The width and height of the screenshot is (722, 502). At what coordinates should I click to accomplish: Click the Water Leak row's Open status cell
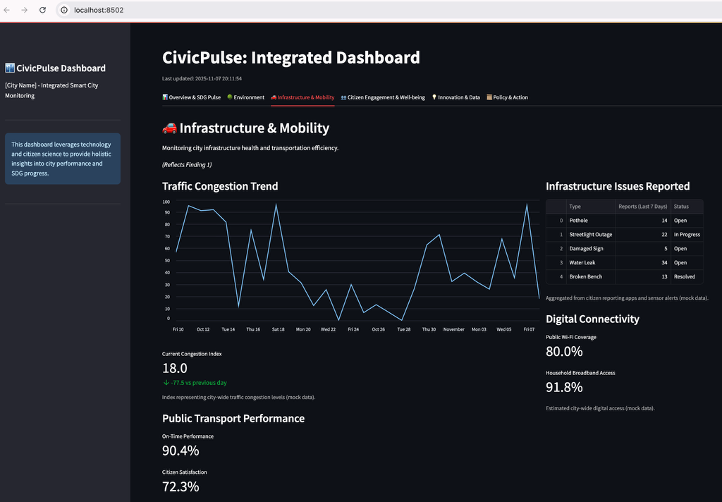coord(681,262)
